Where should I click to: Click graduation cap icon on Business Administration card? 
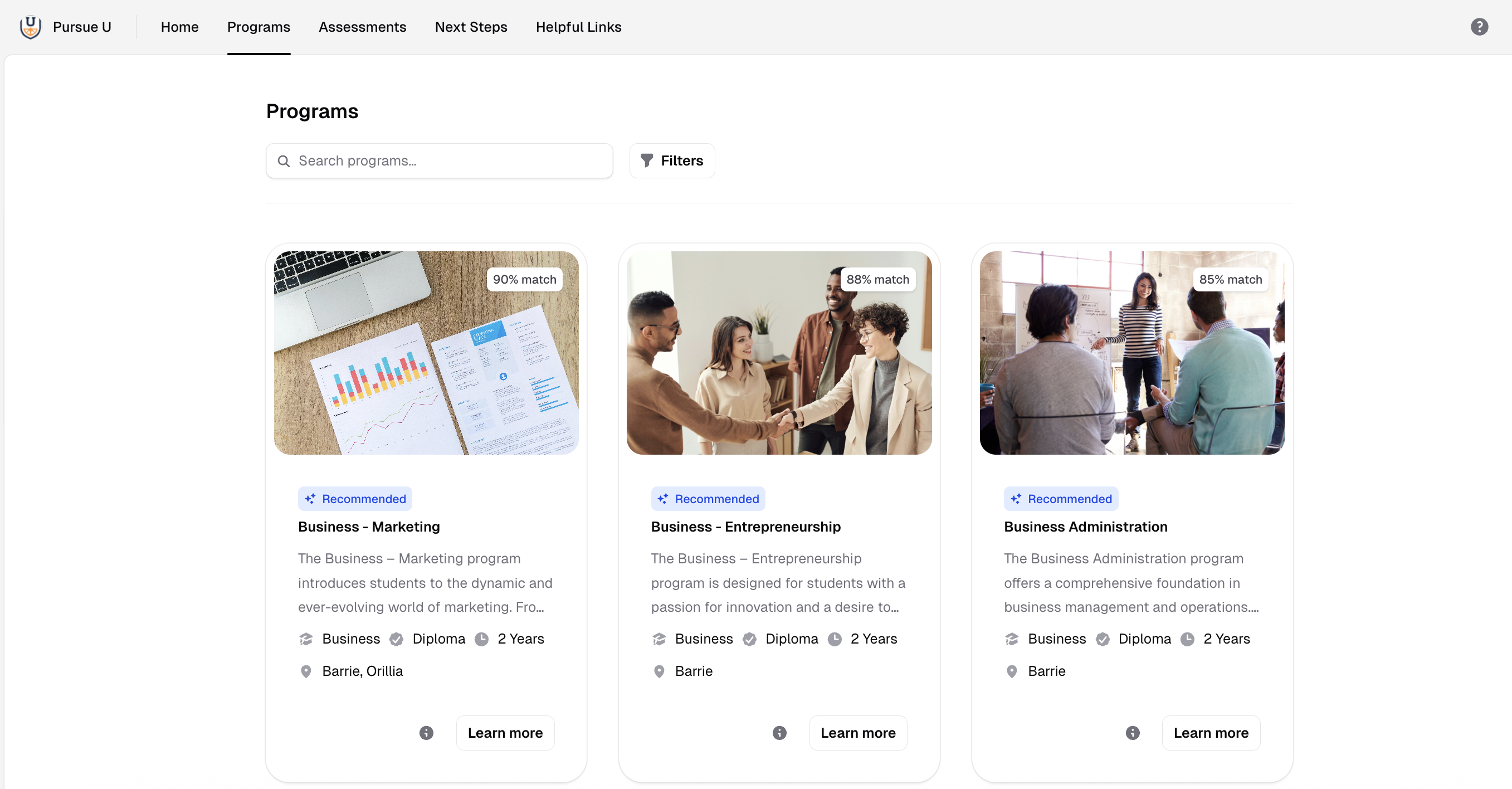(x=1011, y=639)
